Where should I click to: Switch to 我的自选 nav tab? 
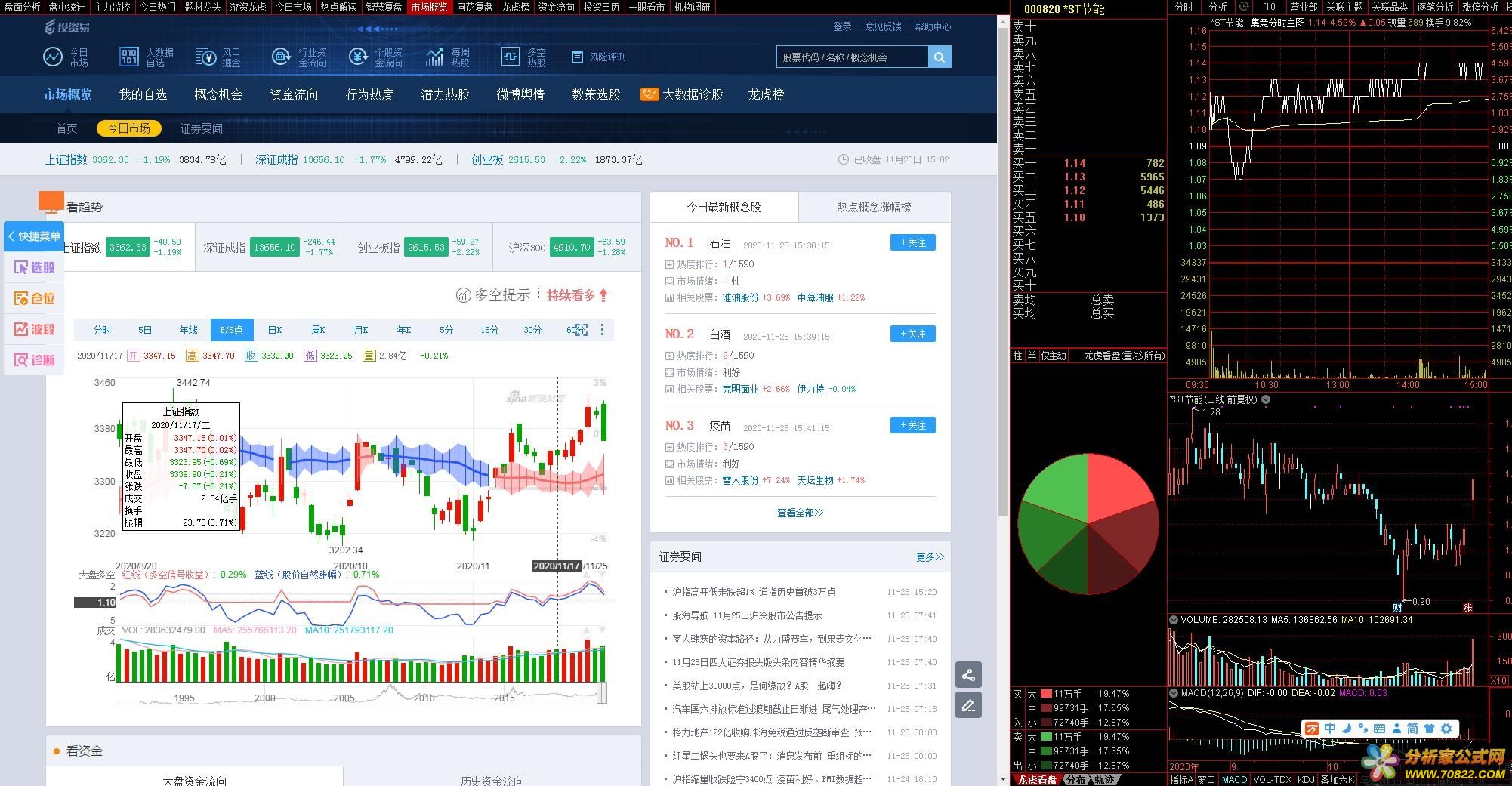[x=143, y=94]
